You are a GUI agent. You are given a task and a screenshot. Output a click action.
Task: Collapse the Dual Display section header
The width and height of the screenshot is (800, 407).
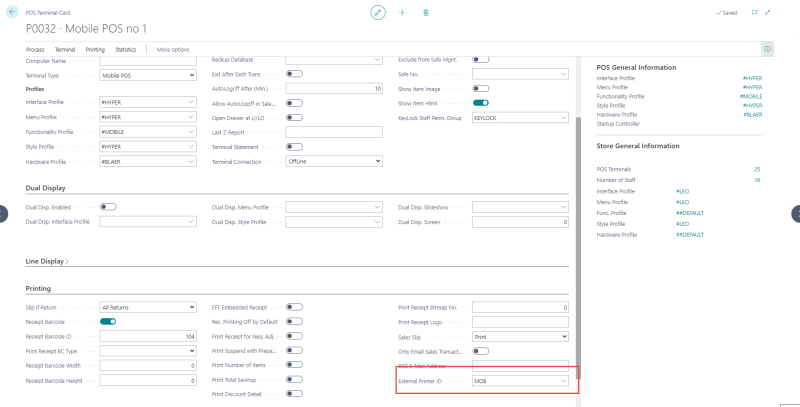(x=45, y=188)
